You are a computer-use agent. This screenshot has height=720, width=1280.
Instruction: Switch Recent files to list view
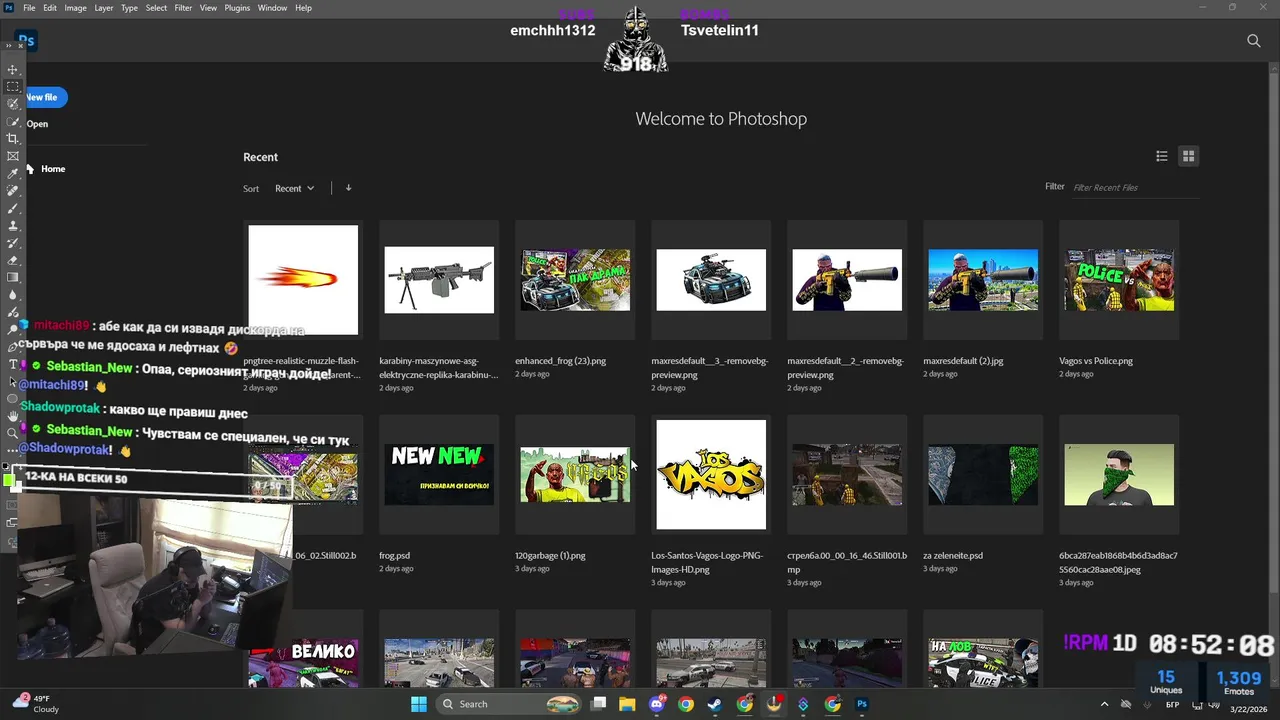(x=1162, y=156)
